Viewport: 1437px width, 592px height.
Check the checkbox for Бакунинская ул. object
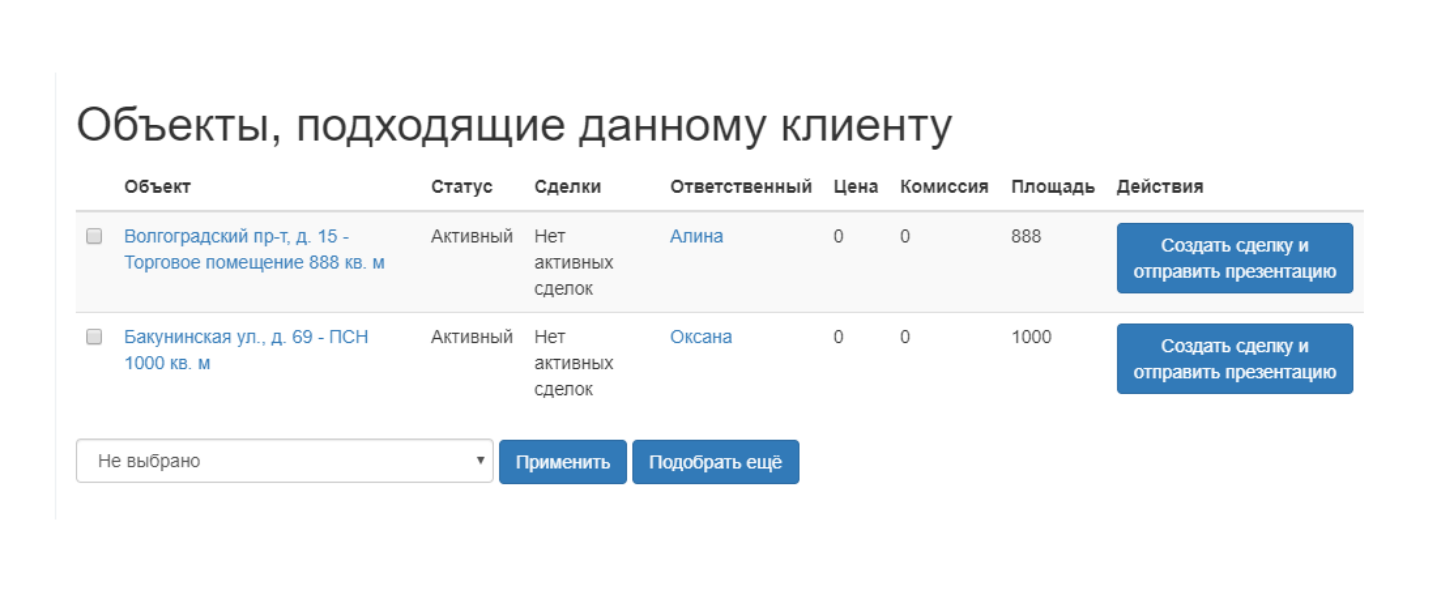[95, 337]
